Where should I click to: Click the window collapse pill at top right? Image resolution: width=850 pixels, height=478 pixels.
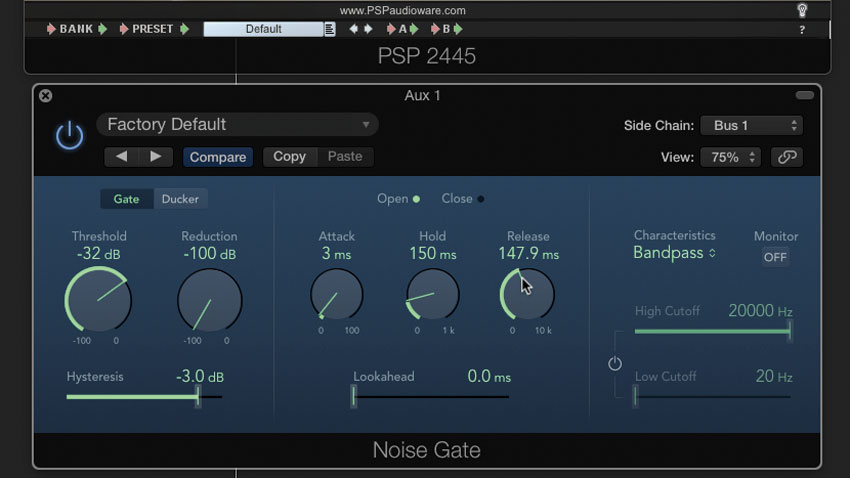[x=804, y=95]
